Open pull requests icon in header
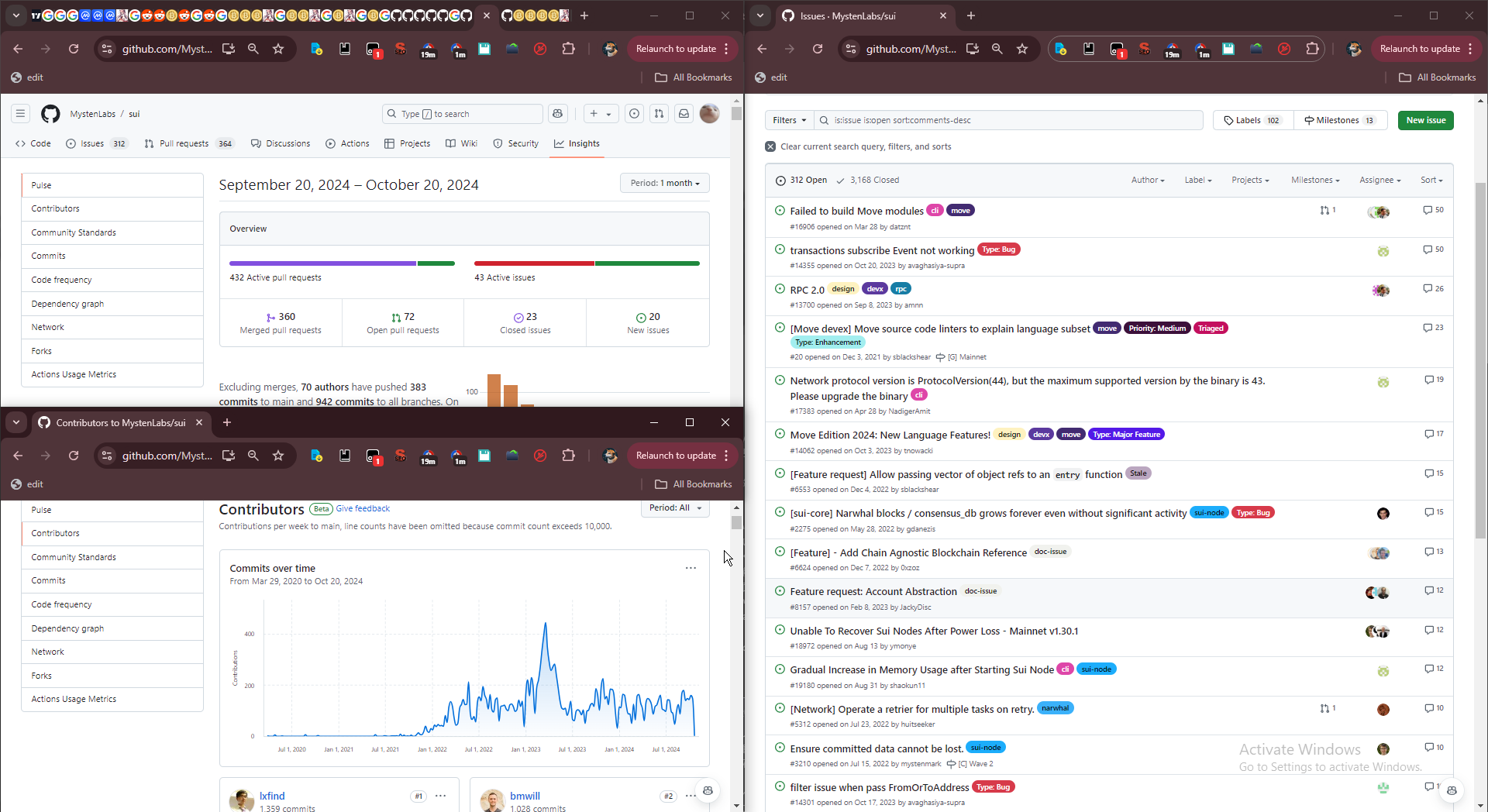The height and width of the screenshot is (812, 1488). click(x=659, y=114)
